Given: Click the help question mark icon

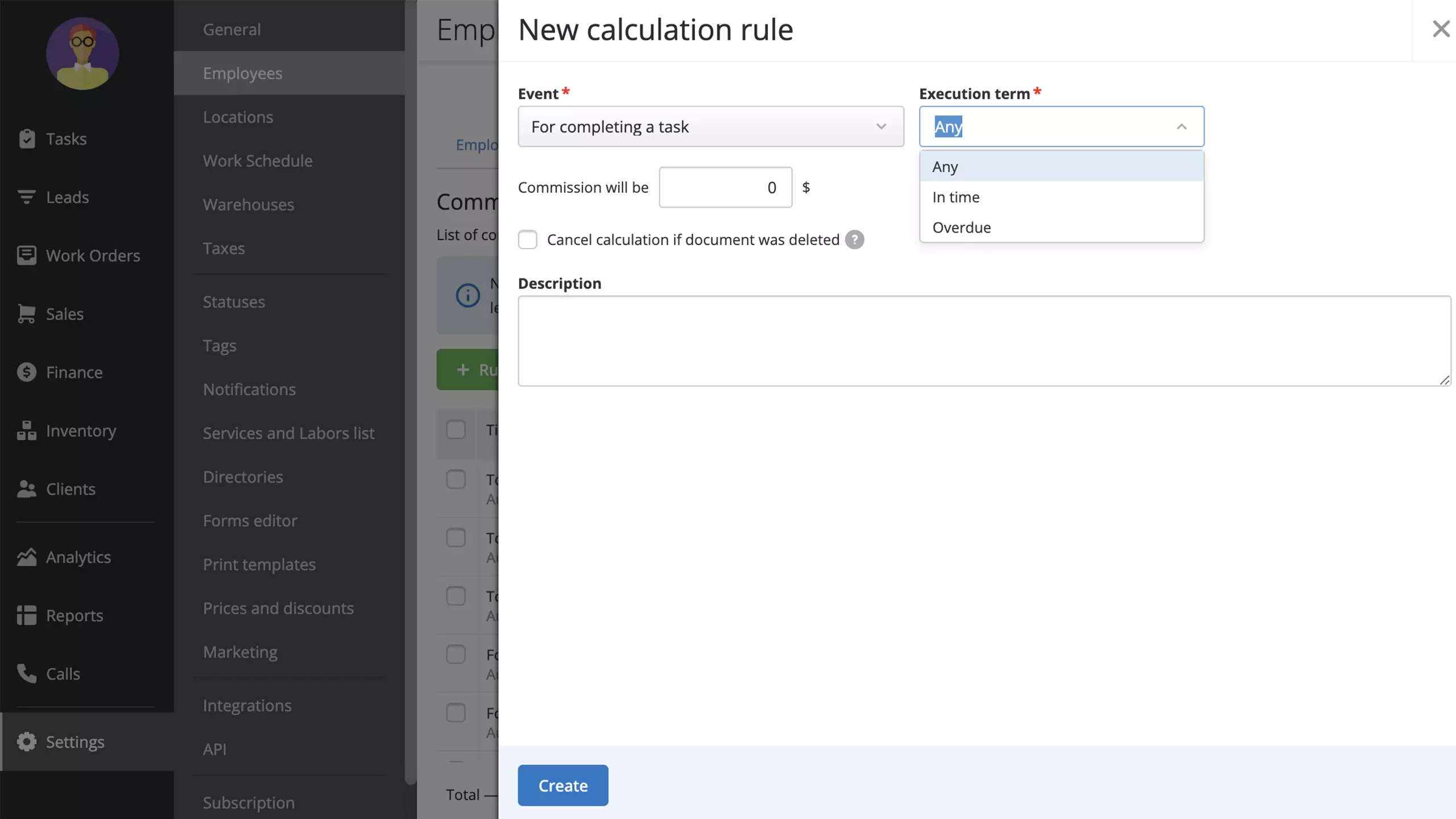Looking at the screenshot, I should coord(854,240).
